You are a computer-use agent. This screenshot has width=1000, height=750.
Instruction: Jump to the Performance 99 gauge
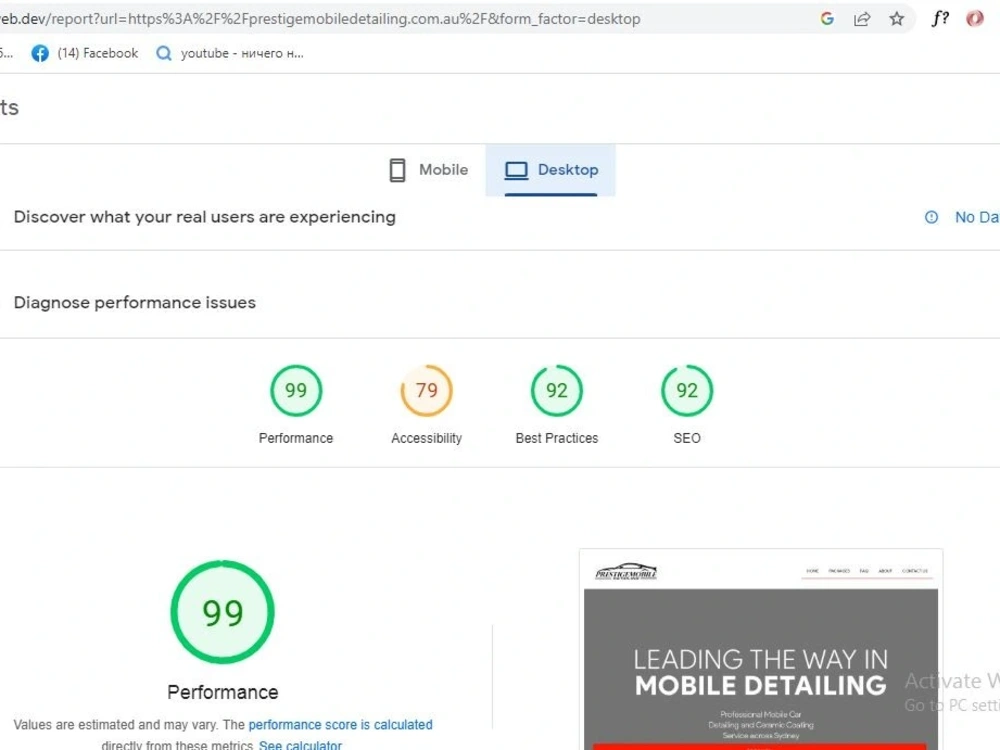[296, 390]
